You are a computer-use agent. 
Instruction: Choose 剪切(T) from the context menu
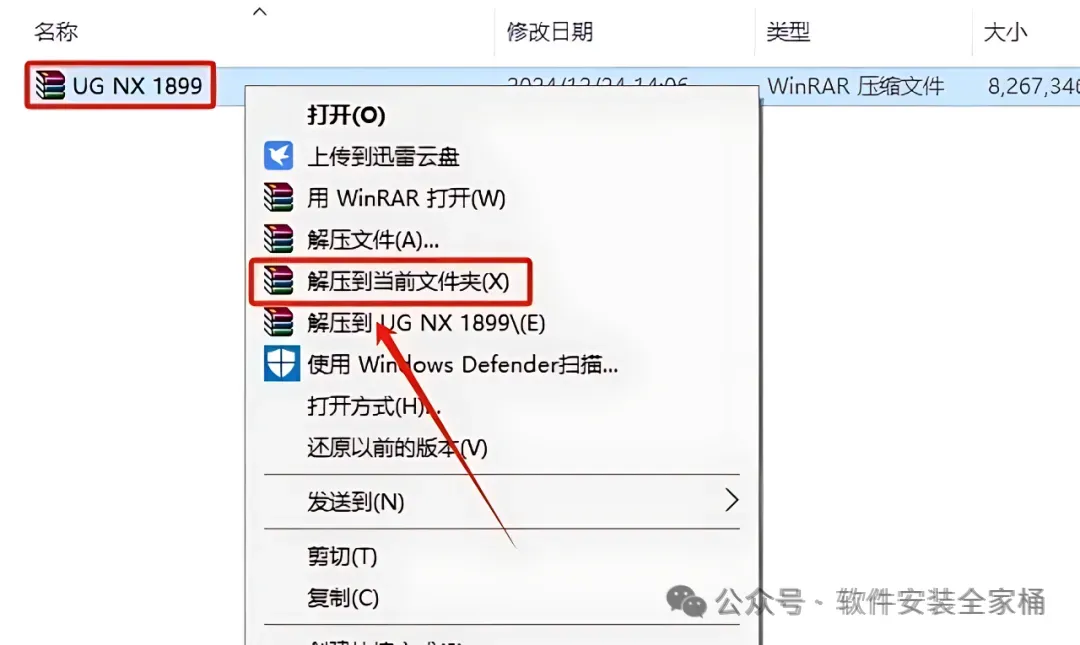[x=342, y=556]
